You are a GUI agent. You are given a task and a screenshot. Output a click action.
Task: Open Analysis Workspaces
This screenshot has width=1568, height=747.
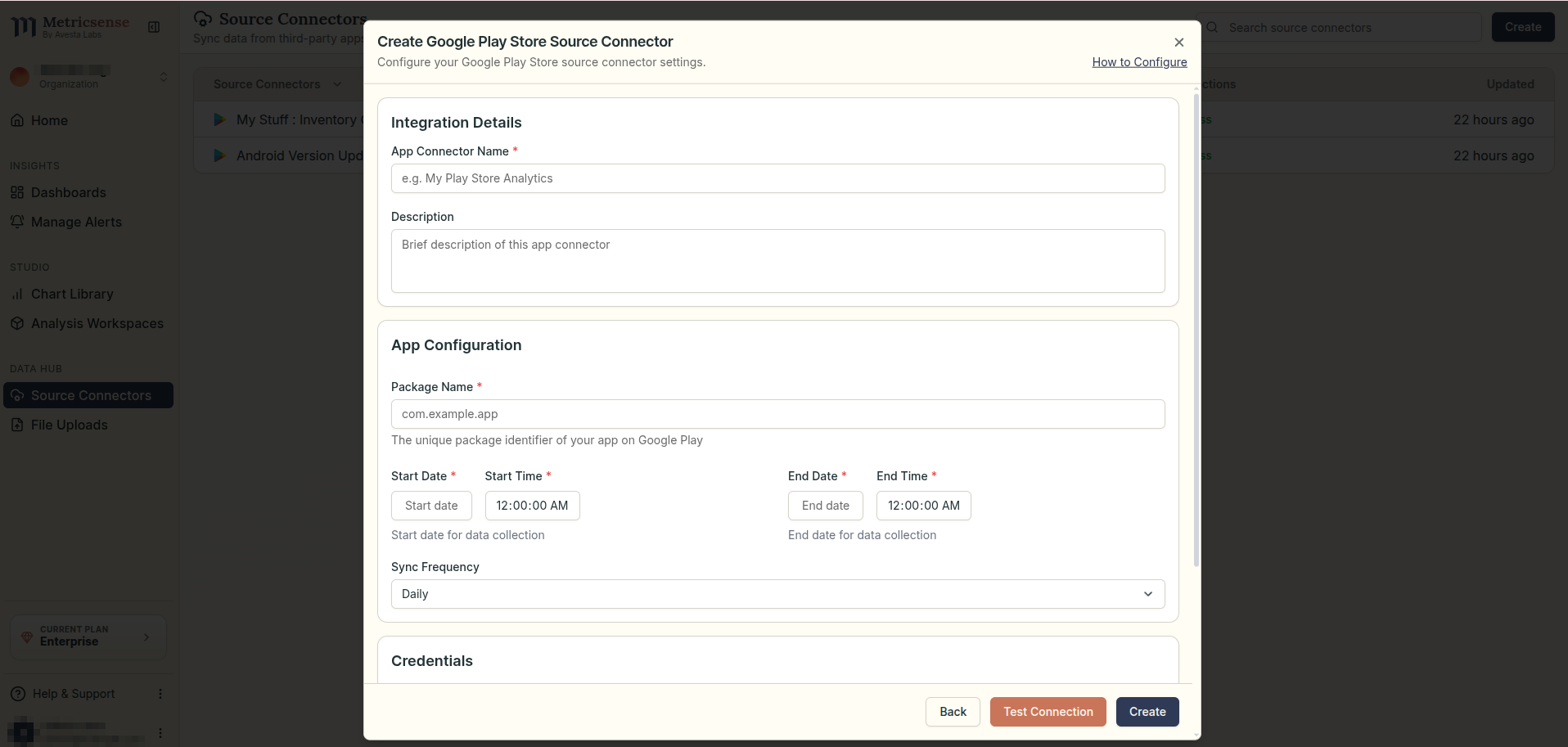[x=88, y=323]
